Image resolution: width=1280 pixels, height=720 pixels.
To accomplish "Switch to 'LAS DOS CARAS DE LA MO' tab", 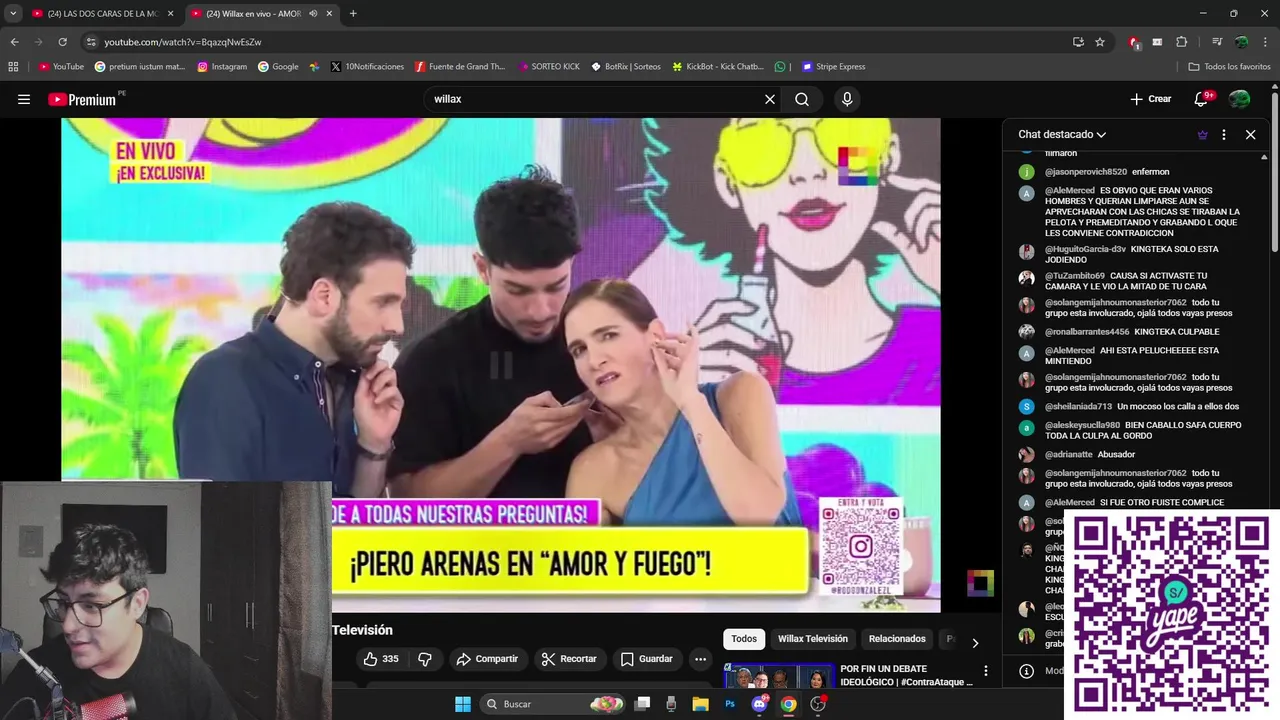I will 103,14.
